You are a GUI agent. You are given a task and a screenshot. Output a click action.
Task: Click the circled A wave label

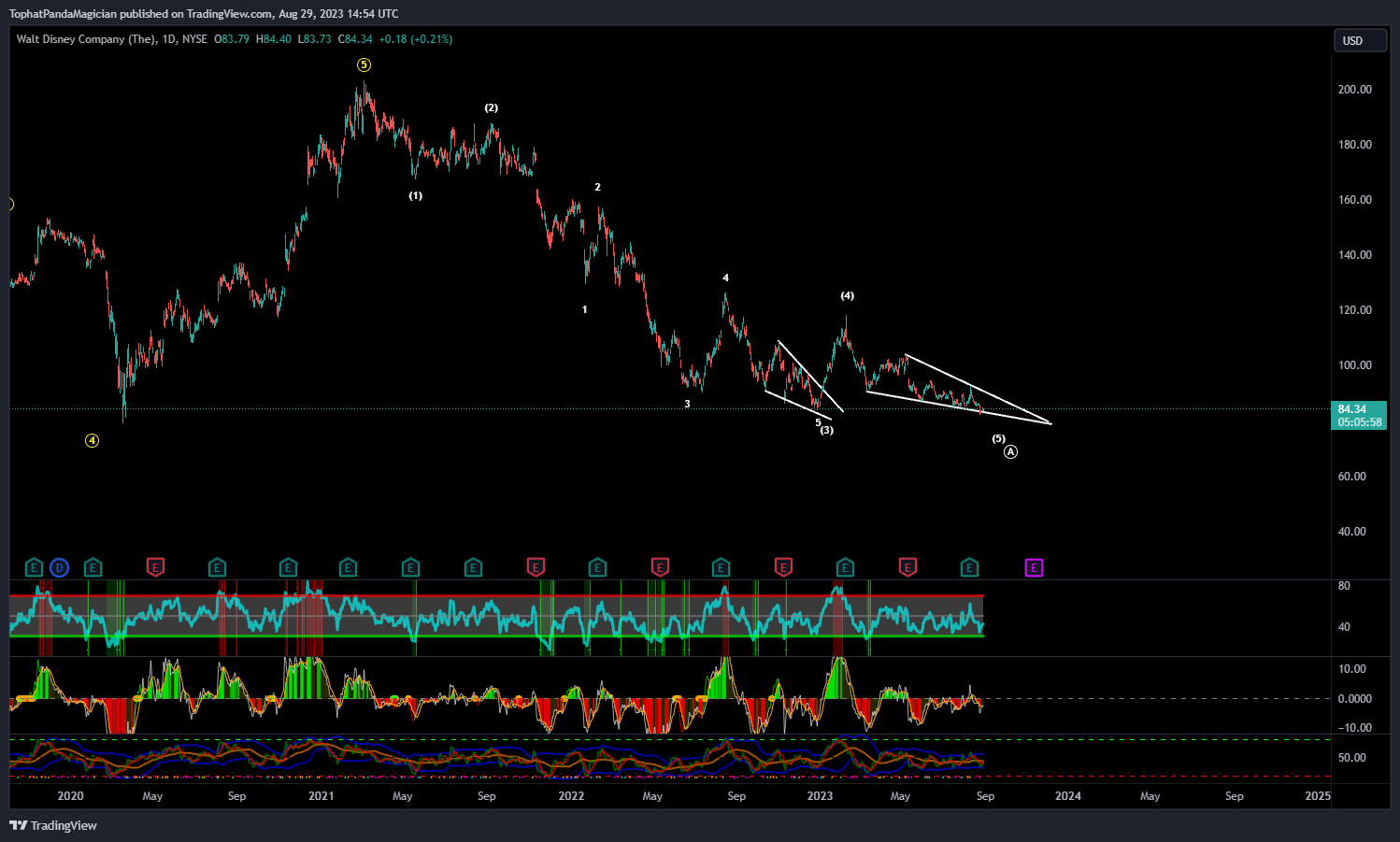1010,451
